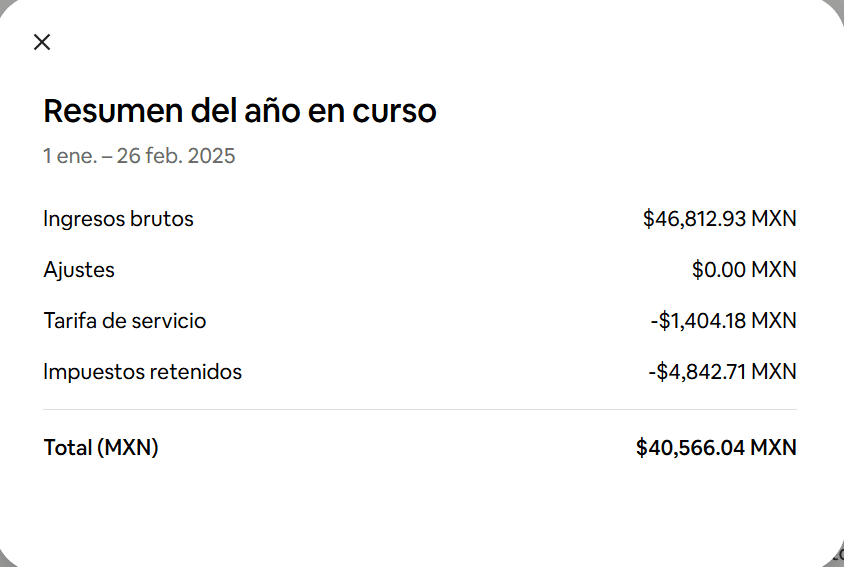Click "(MXN)" in the Total label
Screen dimensions: 844x567
point(128,448)
